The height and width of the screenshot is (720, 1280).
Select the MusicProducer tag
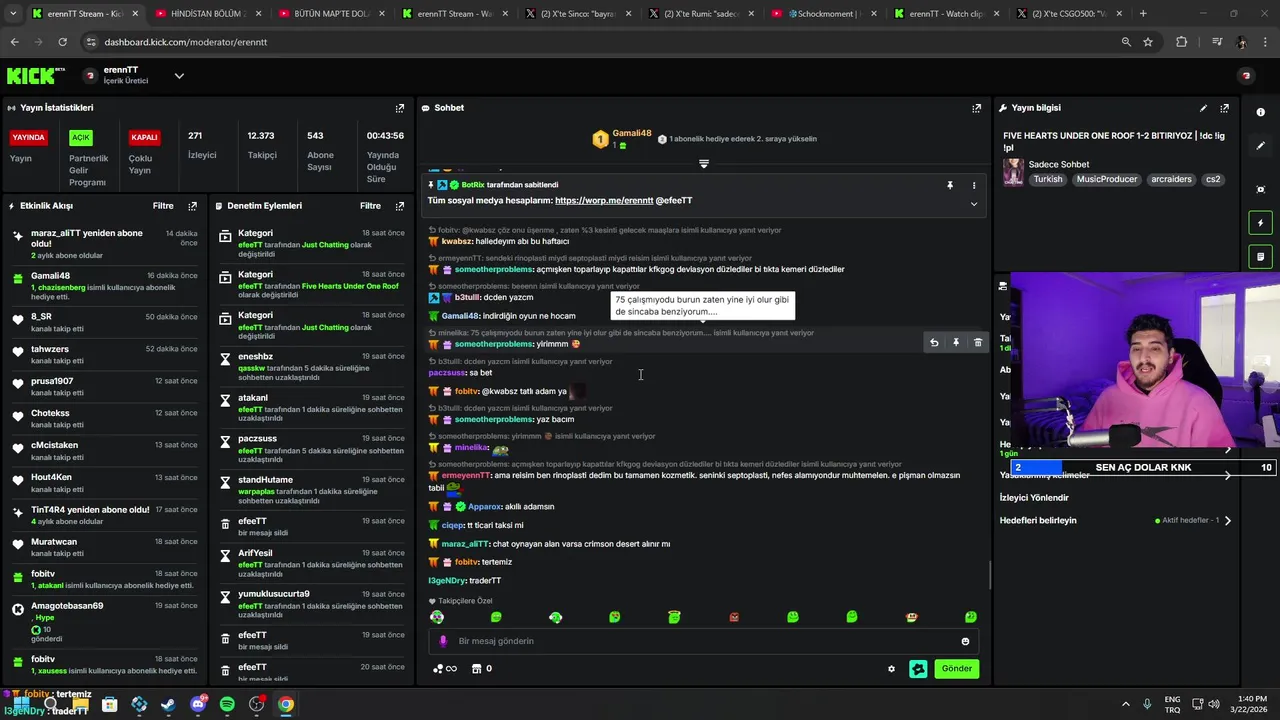tap(1107, 180)
